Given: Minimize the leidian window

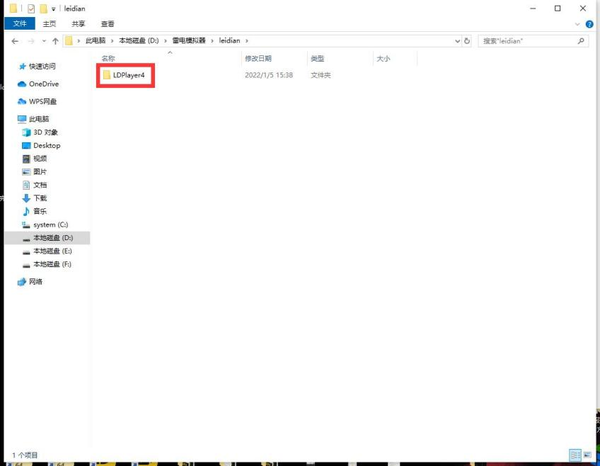Looking at the screenshot, I should pos(533,8).
